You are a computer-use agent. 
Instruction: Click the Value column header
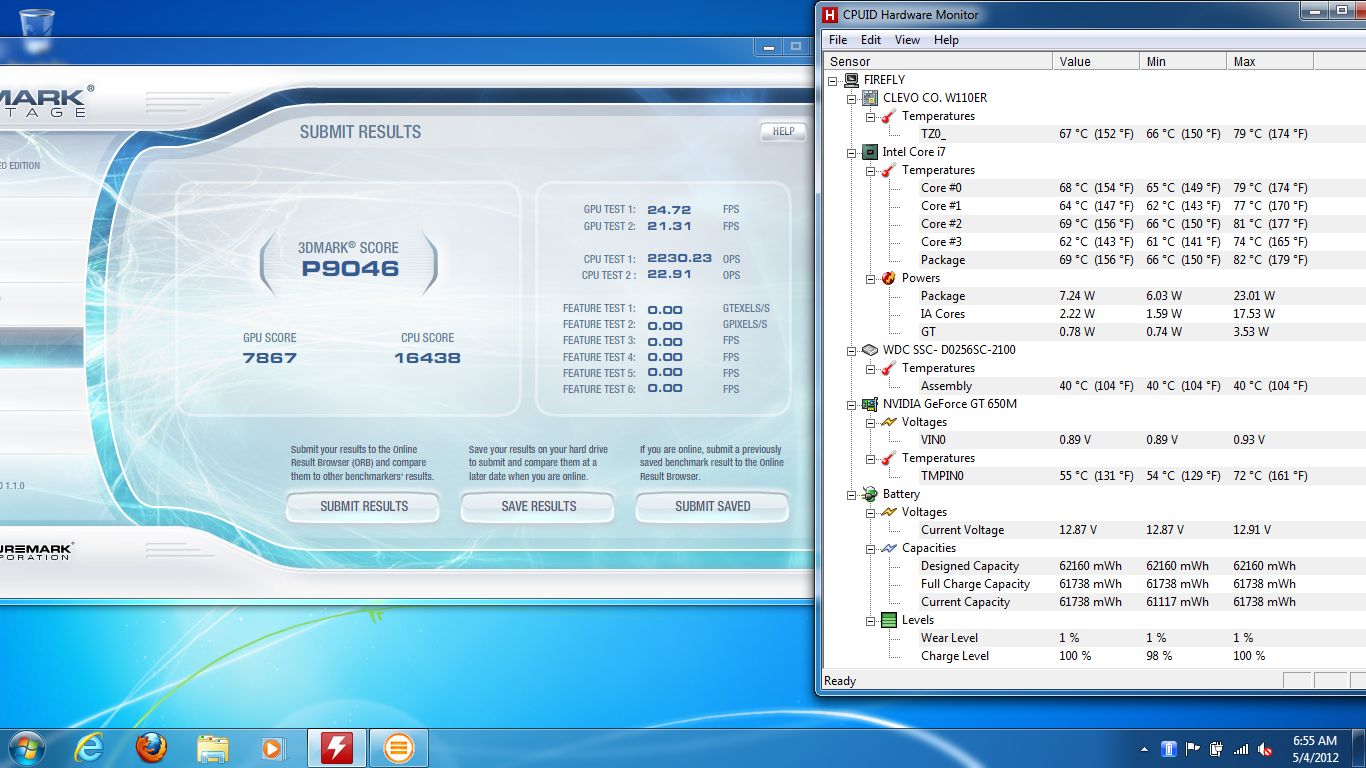click(x=1075, y=62)
